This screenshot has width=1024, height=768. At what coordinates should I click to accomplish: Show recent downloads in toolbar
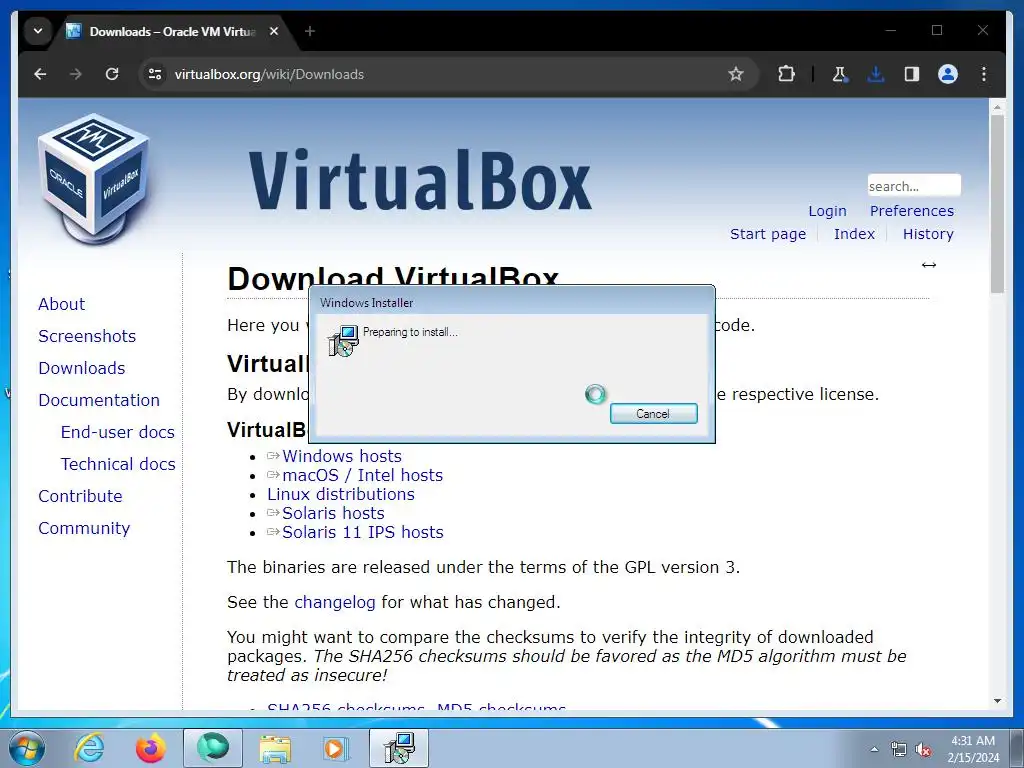876,74
